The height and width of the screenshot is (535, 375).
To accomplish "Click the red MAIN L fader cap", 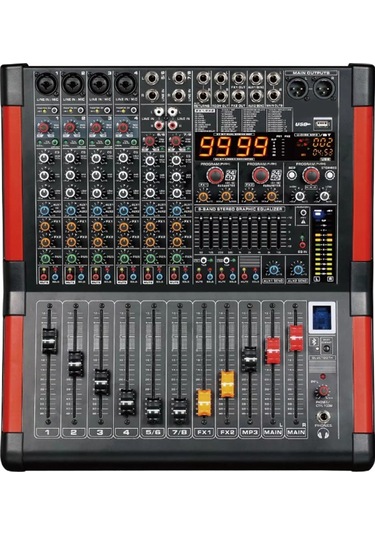I will click(x=273, y=351).
